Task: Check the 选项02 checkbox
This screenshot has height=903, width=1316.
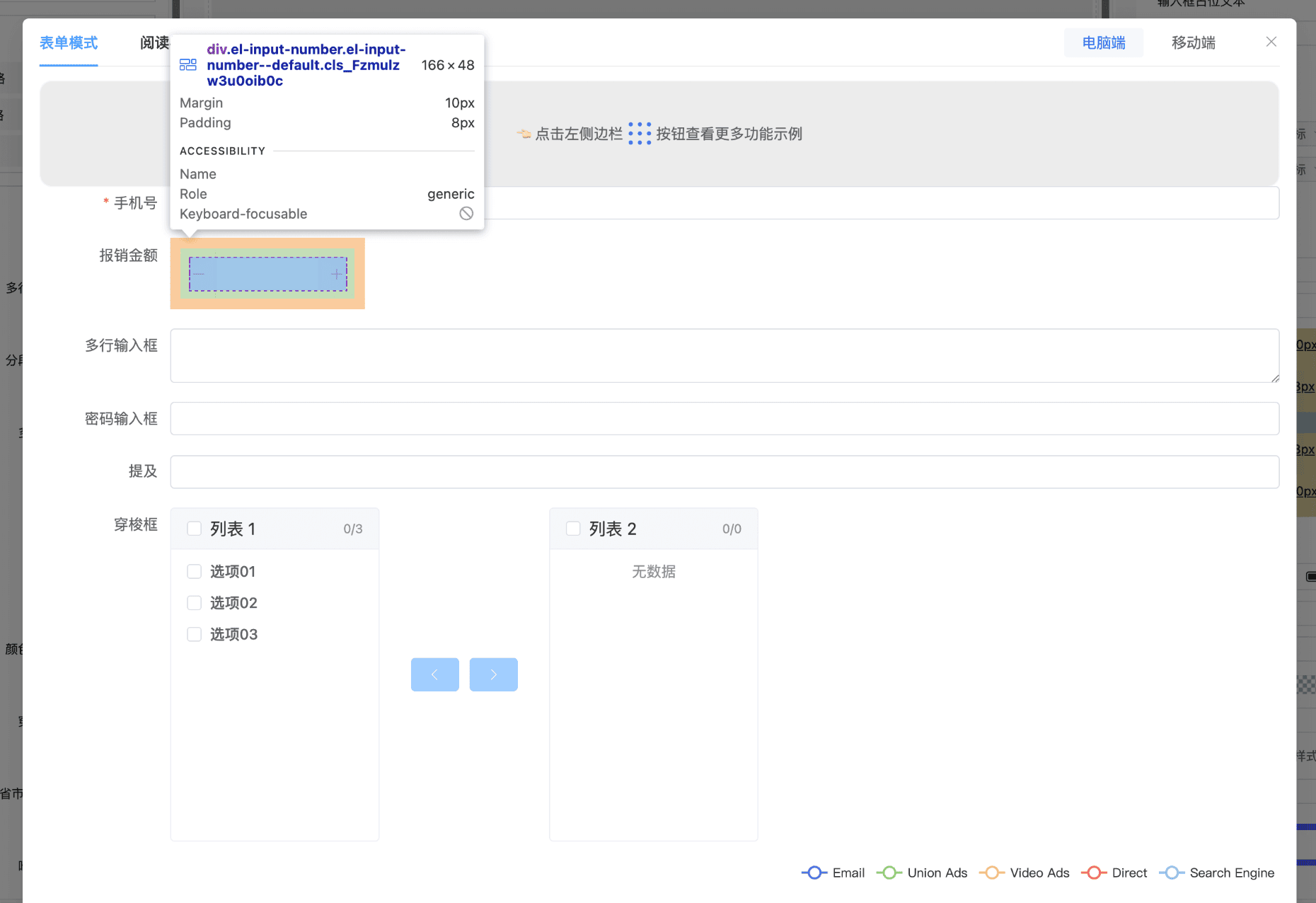Action: coord(194,603)
